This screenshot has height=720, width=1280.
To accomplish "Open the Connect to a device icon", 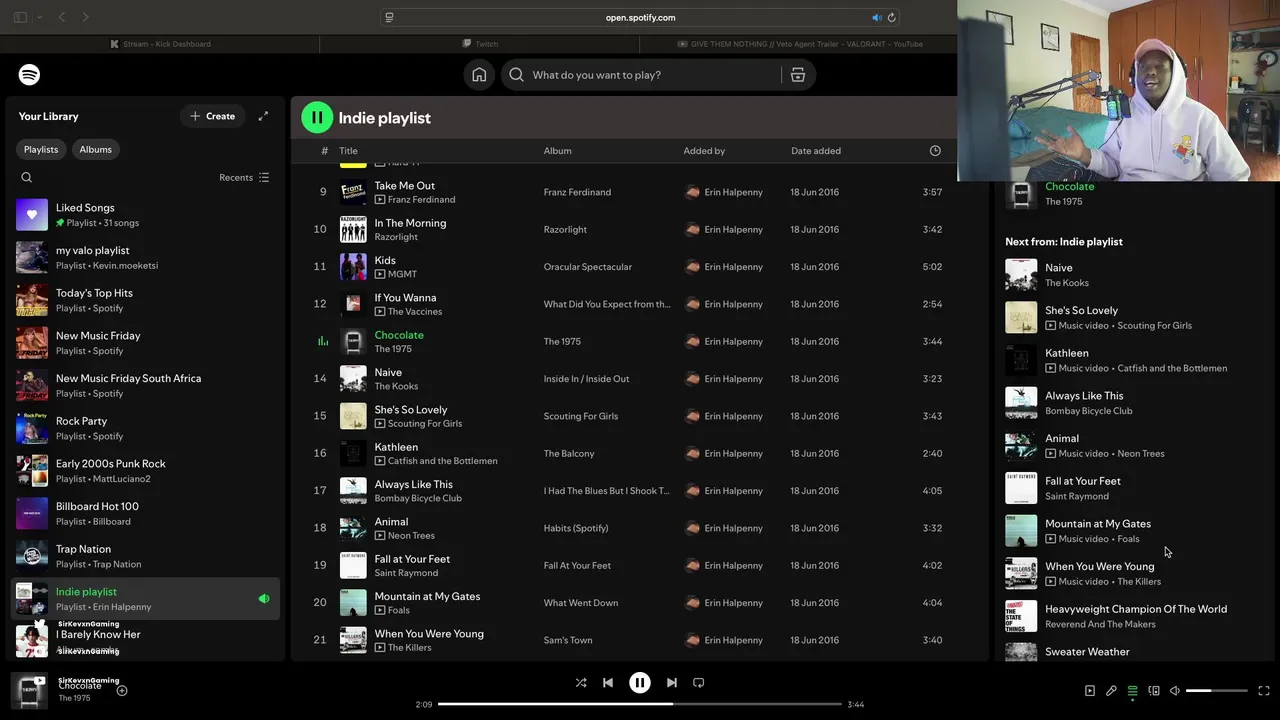I will tap(1154, 691).
